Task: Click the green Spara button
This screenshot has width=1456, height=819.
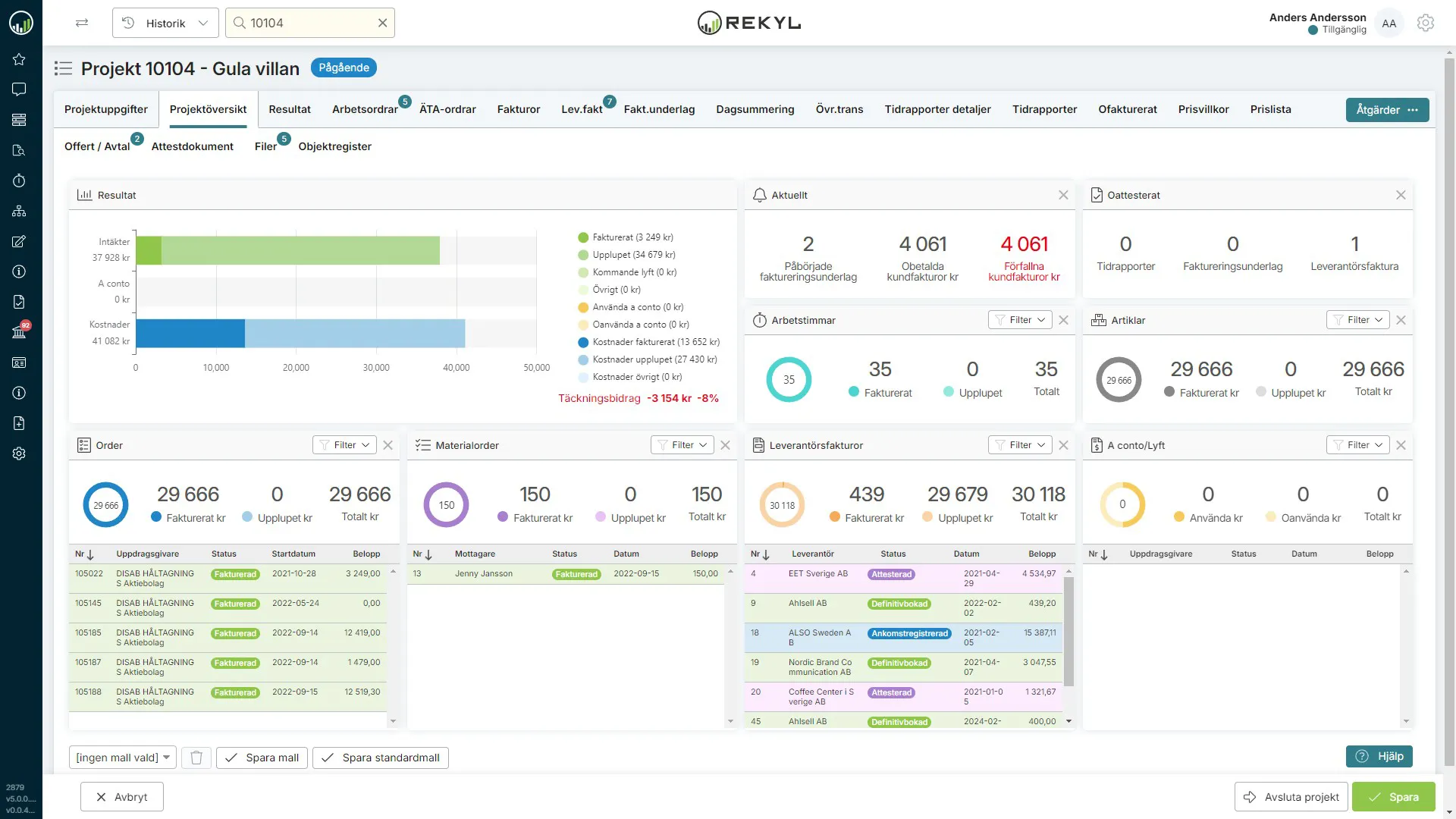Action: 1394,797
